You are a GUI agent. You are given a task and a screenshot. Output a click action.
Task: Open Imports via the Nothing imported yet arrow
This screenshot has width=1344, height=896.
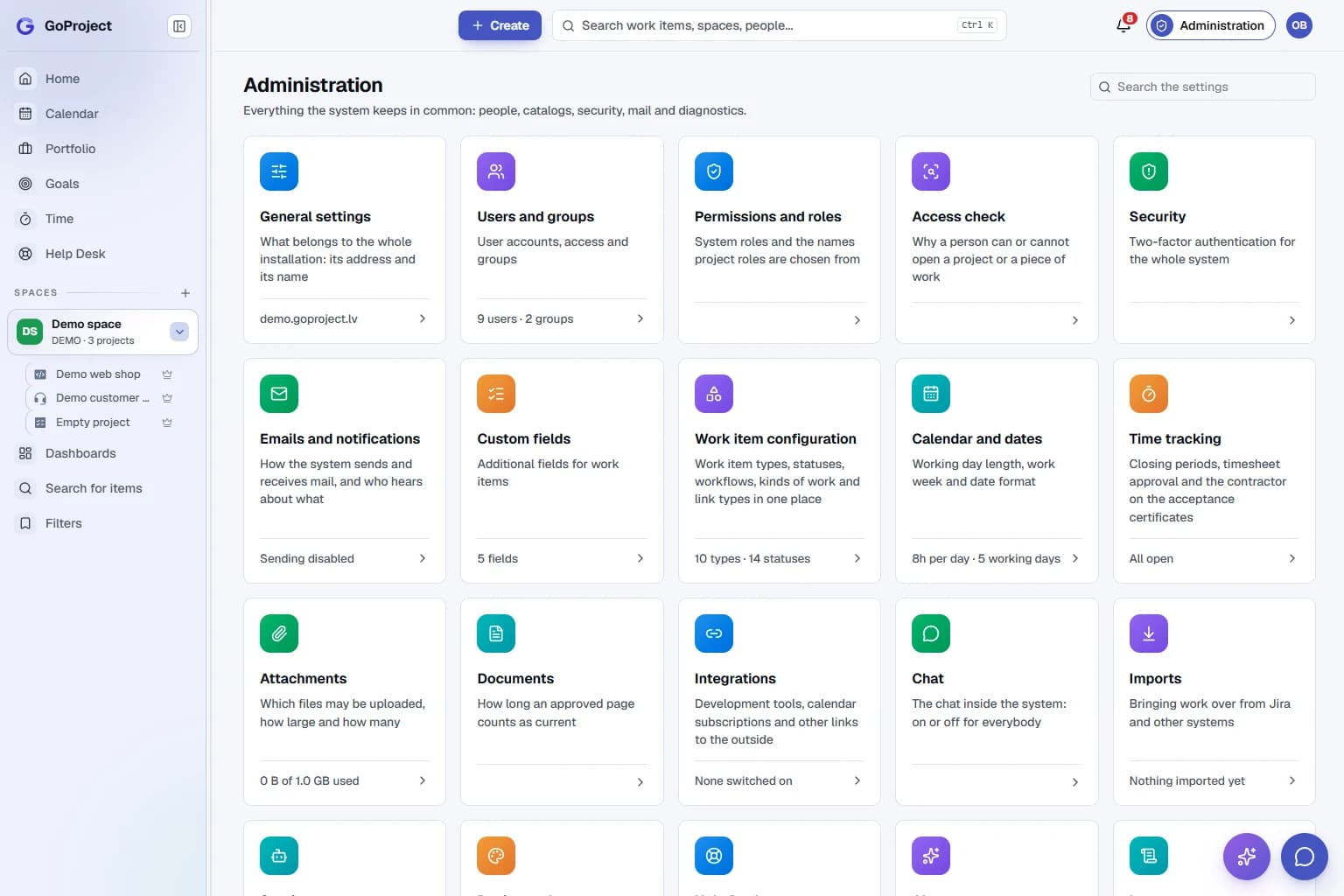point(1292,780)
